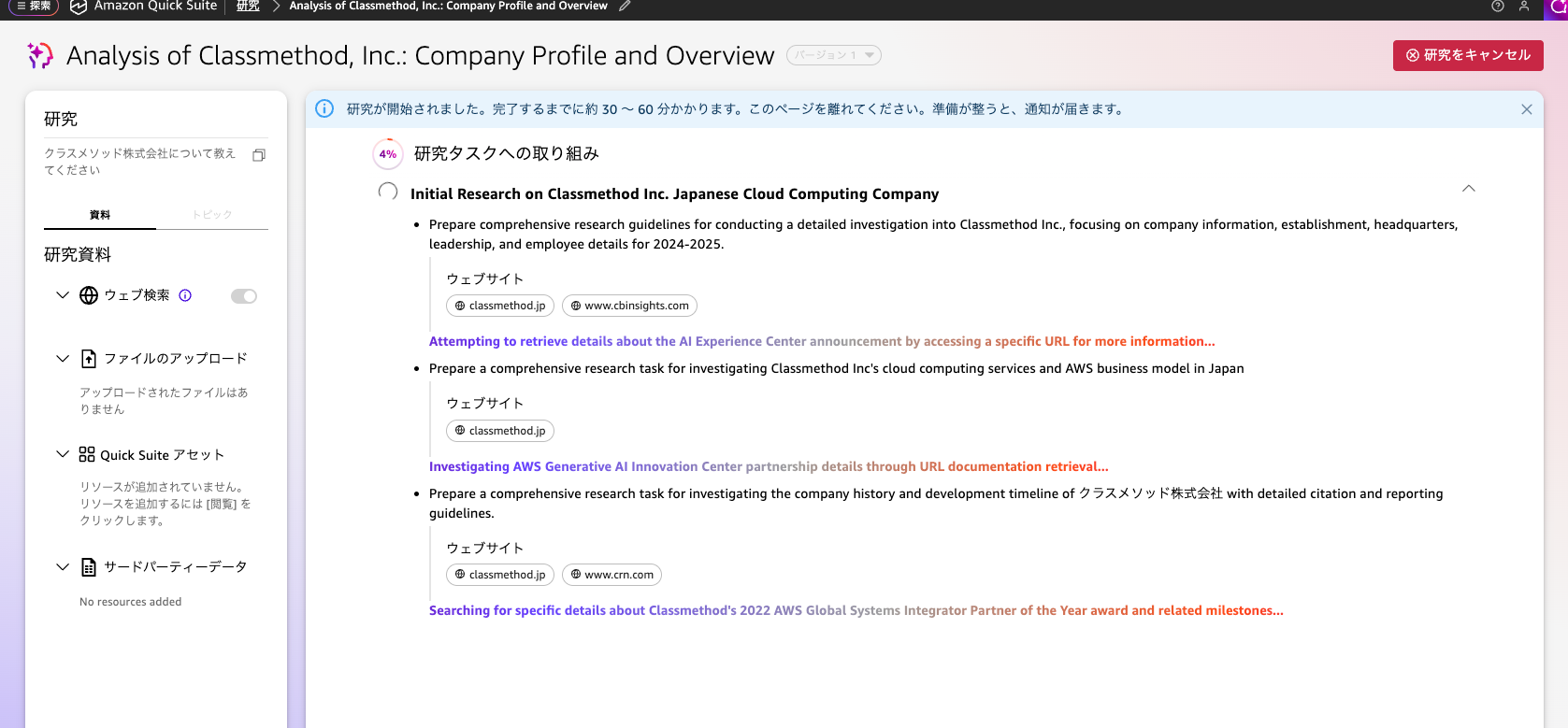Open classmethod.jp chip beside www.crn.com
This screenshot has height=728, width=1568.
pyautogui.click(x=500, y=575)
